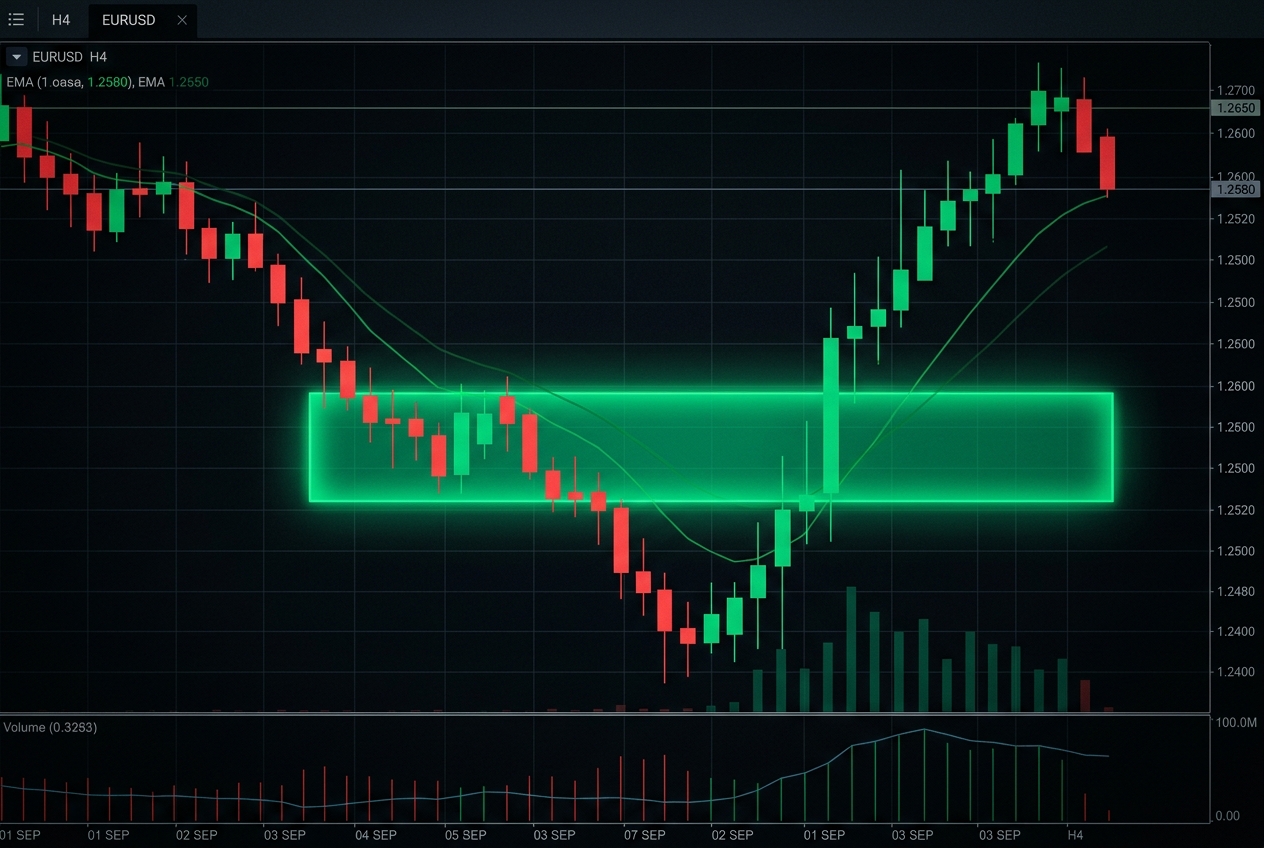
Task: Click the 05 SEP date label
Action: (x=465, y=834)
